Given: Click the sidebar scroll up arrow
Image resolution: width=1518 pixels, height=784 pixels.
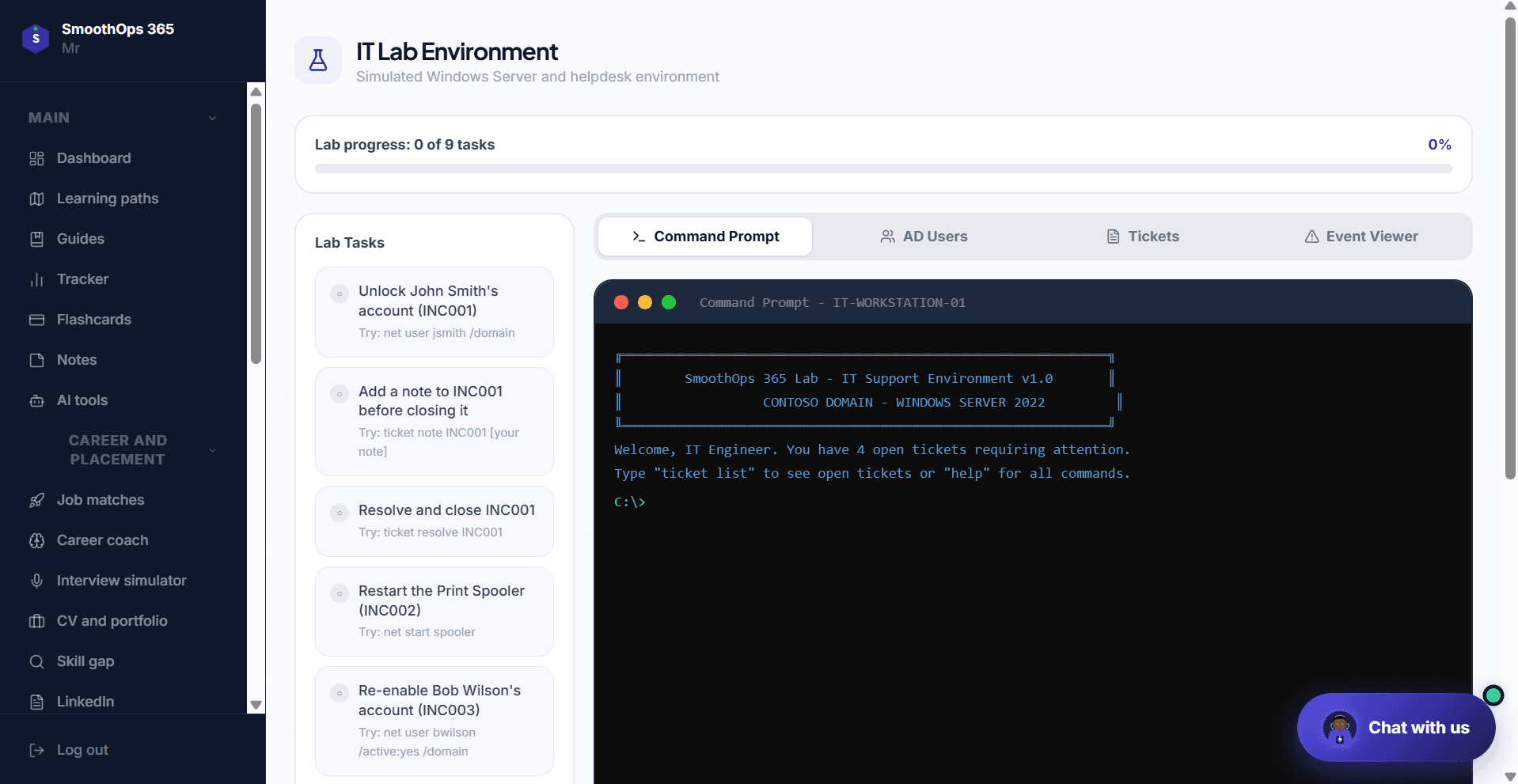Looking at the screenshot, I should click(256, 92).
